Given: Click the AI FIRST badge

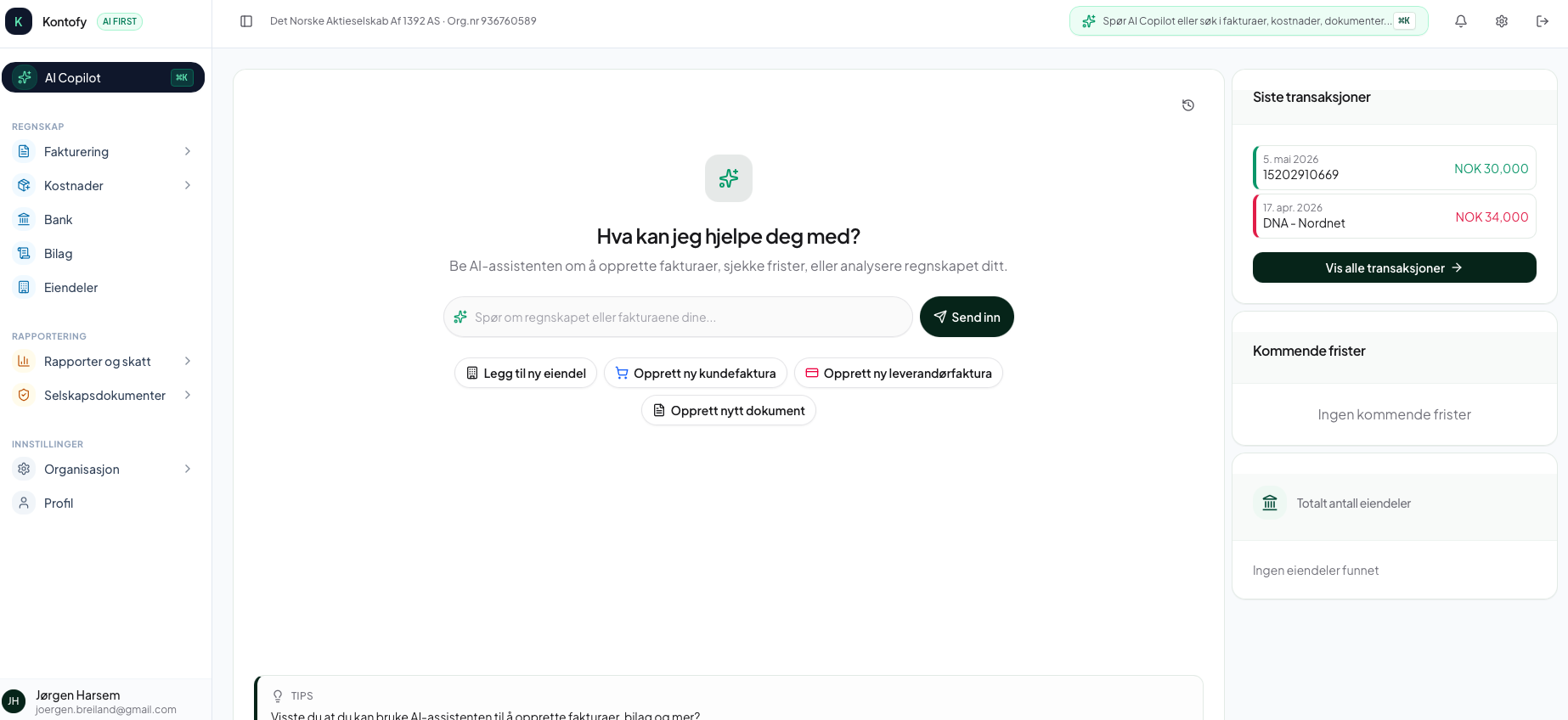Looking at the screenshot, I should click(120, 21).
